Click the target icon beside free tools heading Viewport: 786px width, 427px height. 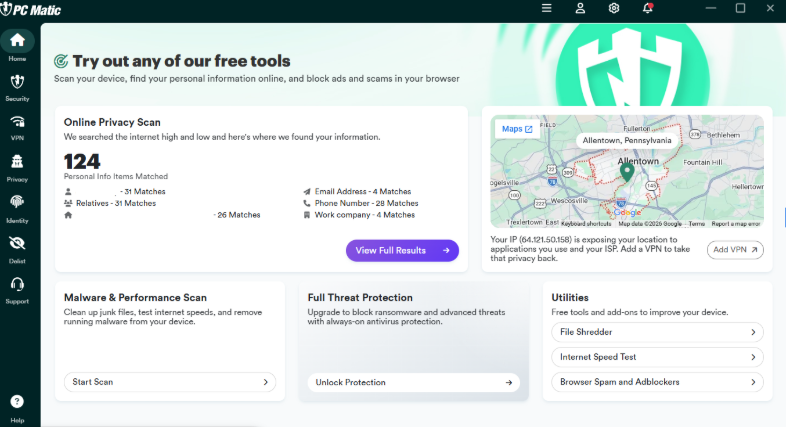click(61, 61)
